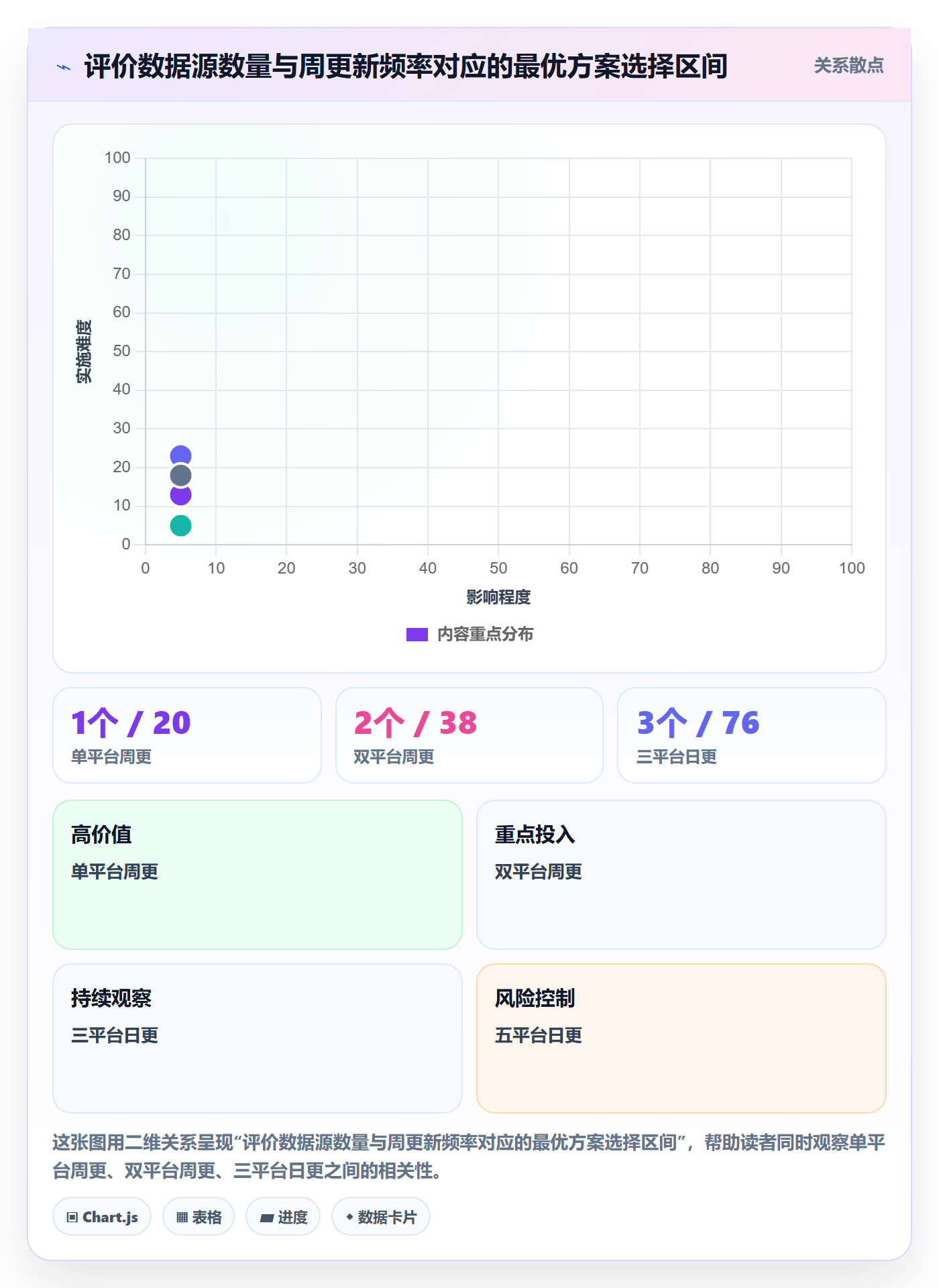Select the 高价值 quadrant card
This screenshot has width=939, height=1288.
point(258,875)
